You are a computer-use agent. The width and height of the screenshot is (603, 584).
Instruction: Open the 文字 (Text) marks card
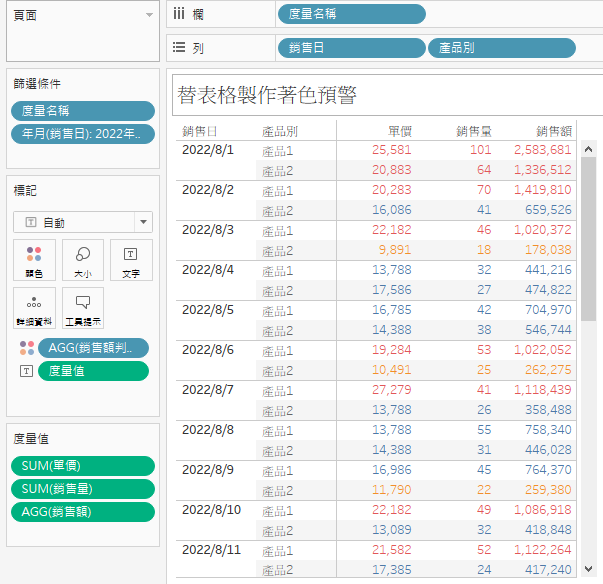pos(131,260)
